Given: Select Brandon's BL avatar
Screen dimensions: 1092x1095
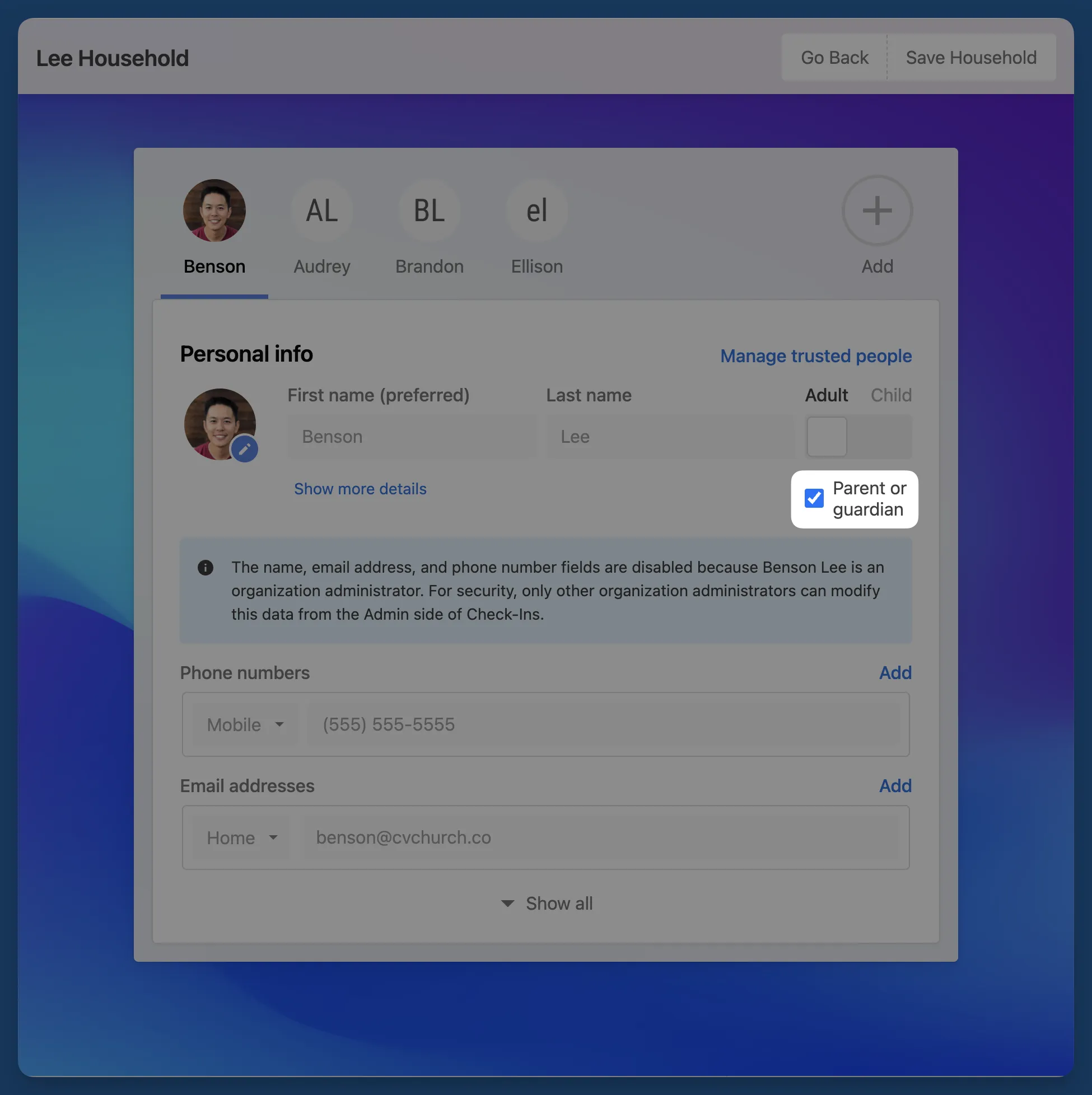Looking at the screenshot, I should point(429,211).
